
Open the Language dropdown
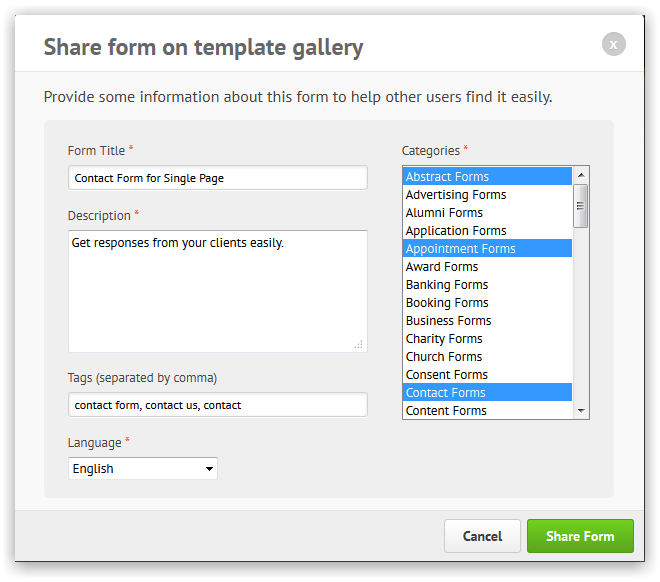pos(143,468)
